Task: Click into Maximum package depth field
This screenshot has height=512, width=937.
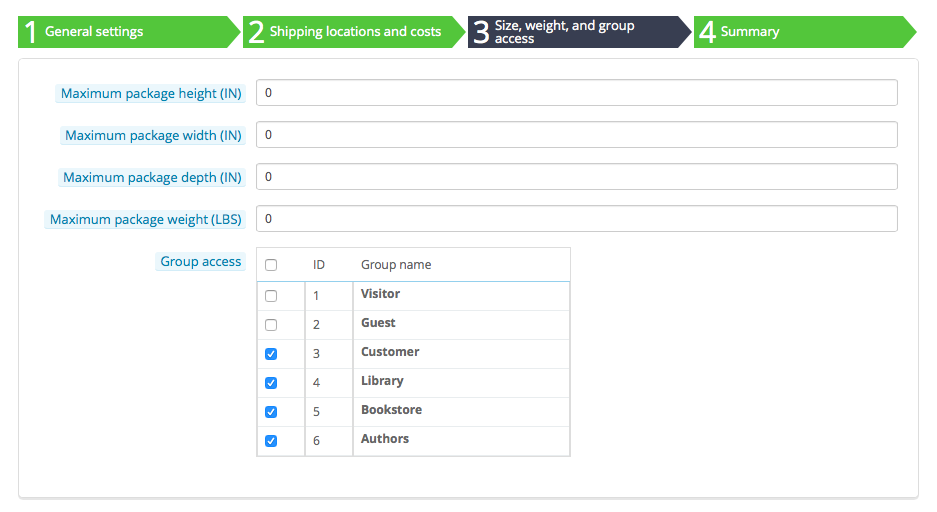Action: tap(576, 177)
